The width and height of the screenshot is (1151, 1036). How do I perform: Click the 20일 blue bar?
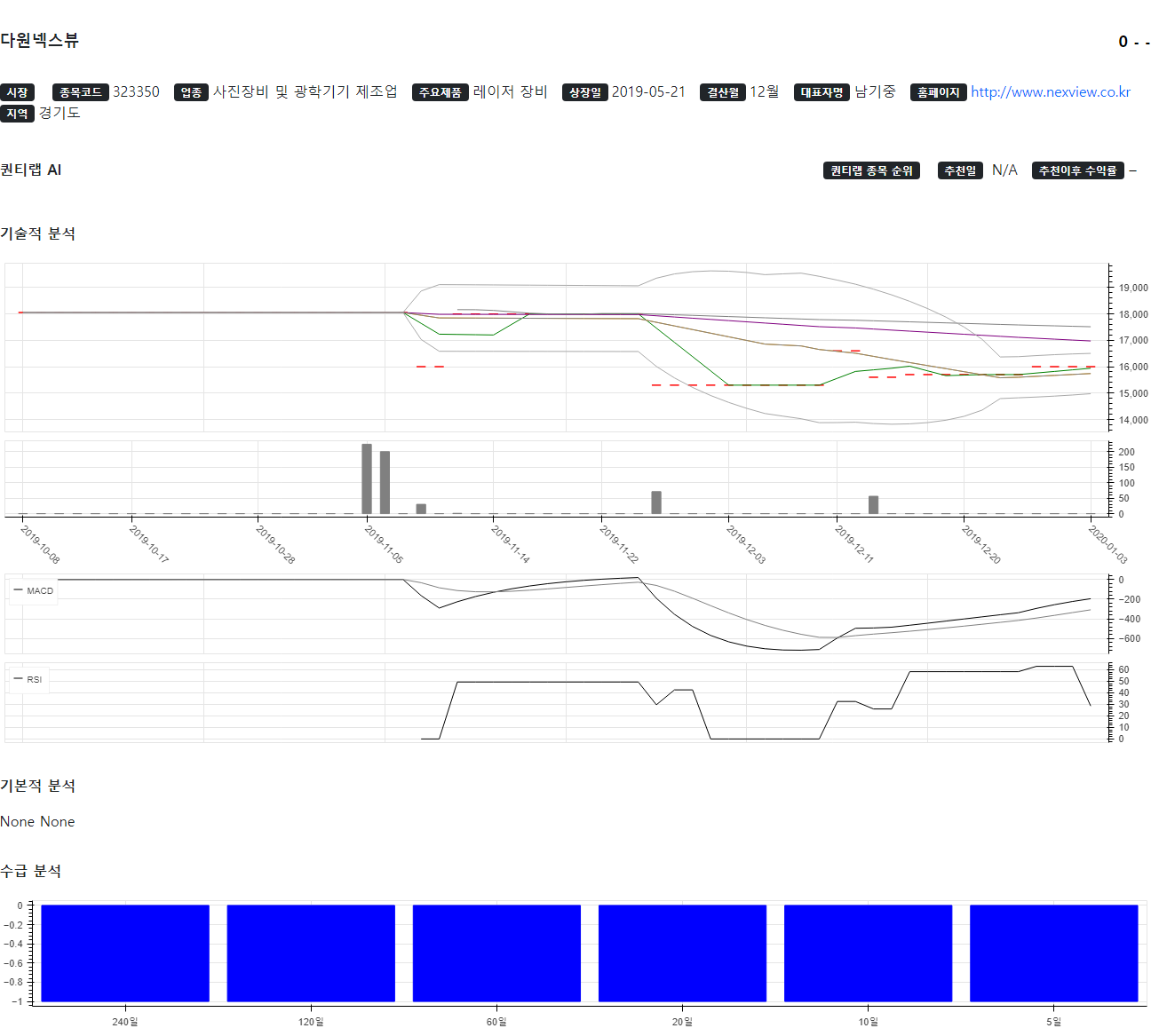pos(682,953)
